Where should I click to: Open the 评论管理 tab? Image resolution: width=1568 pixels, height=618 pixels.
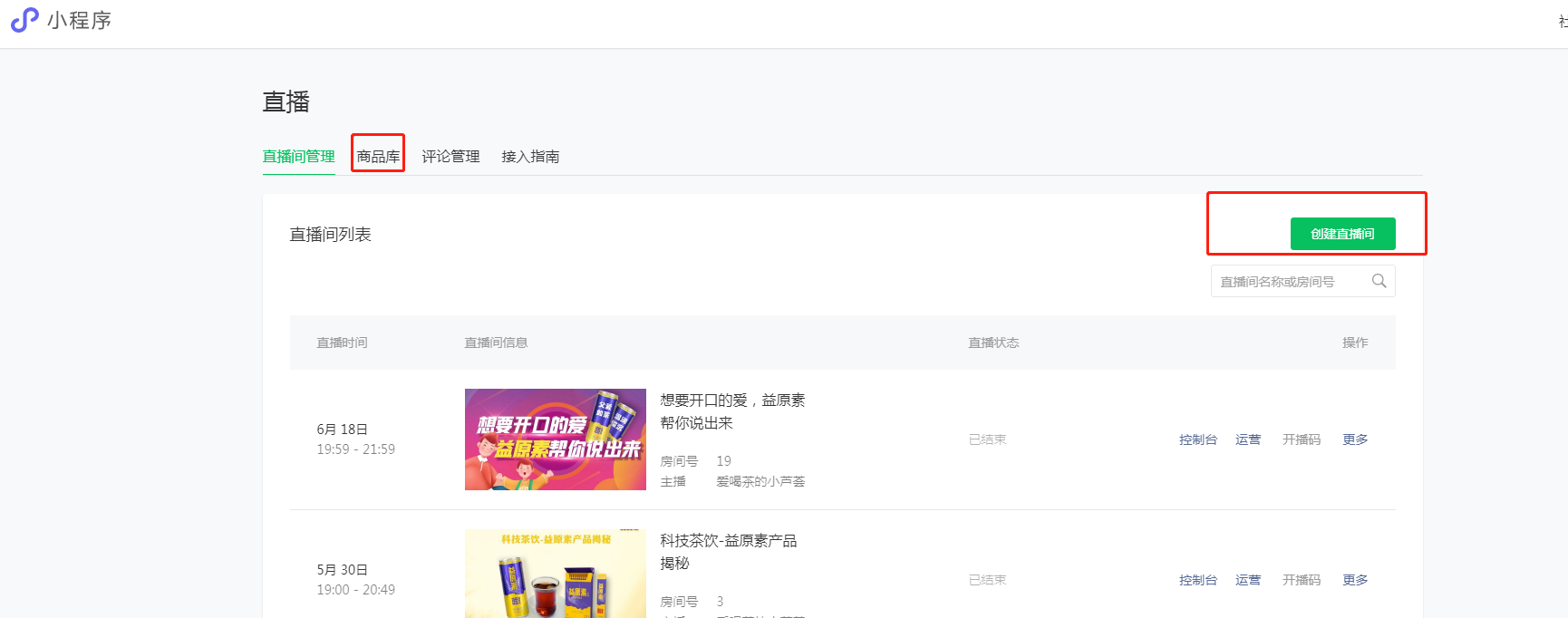[450, 157]
